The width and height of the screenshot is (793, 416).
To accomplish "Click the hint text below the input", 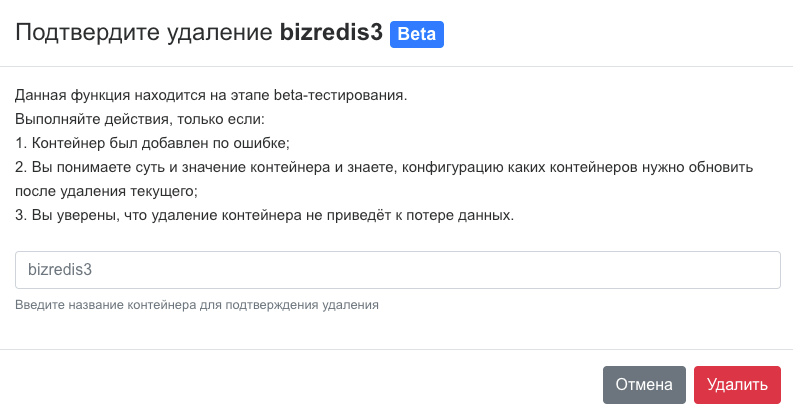I will (197, 304).
